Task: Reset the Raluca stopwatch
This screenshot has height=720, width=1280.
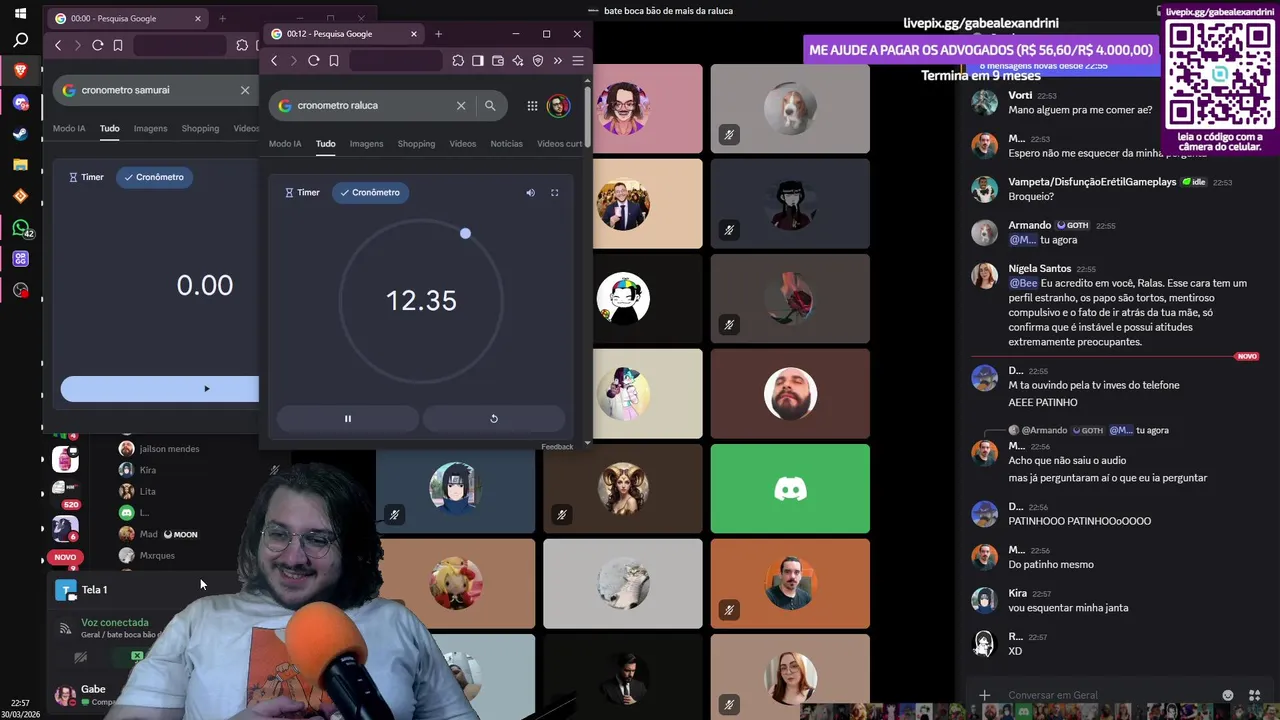Action: pyautogui.click(x=493, y=419)
